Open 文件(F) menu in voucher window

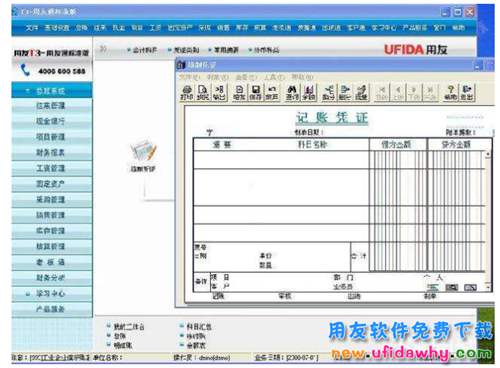point(189,77)
